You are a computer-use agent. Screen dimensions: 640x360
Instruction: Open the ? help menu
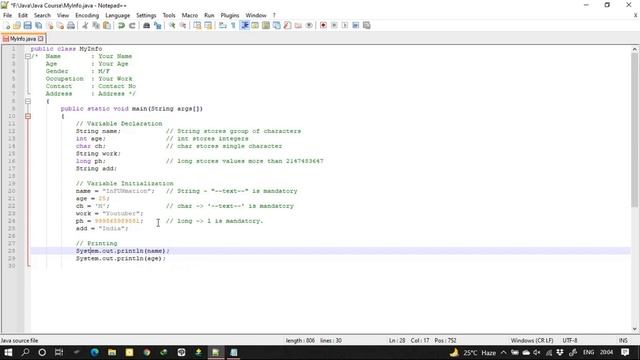(x=274, y=15)
